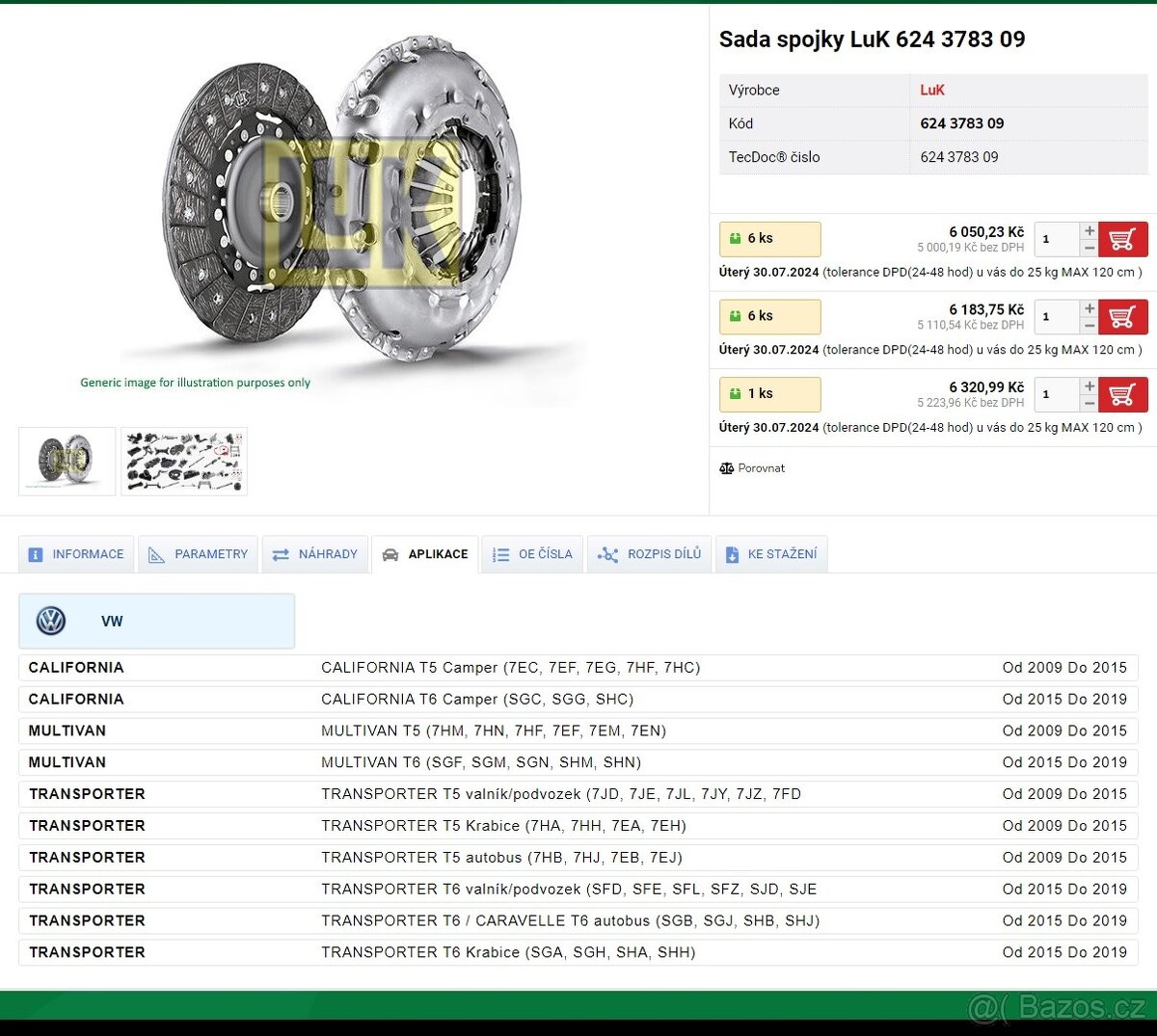Screen dimensions: 1157x1036
Task: Add the 6 183,75 Kč offer to cart
Action: tap(1123, 317)
